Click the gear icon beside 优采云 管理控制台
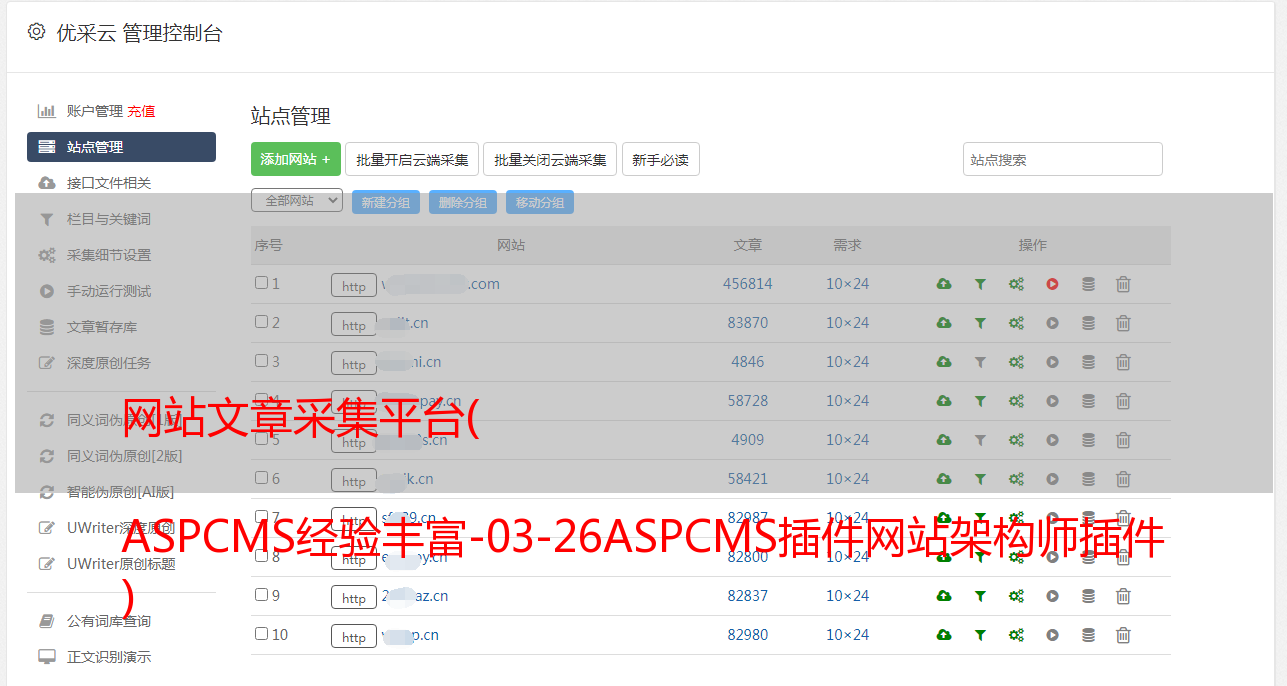 [x=36, y=32]
